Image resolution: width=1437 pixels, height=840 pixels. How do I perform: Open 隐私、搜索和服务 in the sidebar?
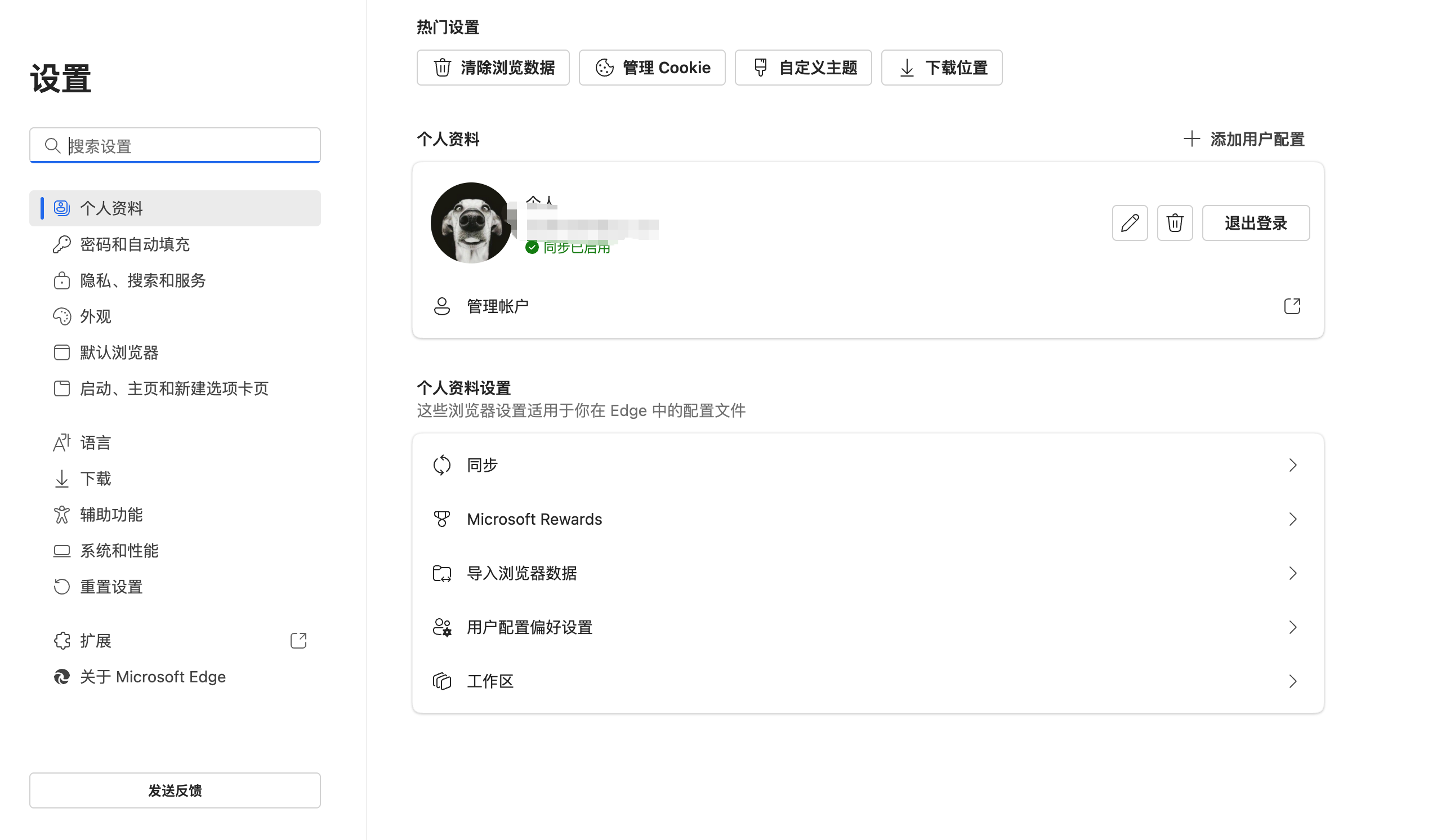(x=175, y=280)
